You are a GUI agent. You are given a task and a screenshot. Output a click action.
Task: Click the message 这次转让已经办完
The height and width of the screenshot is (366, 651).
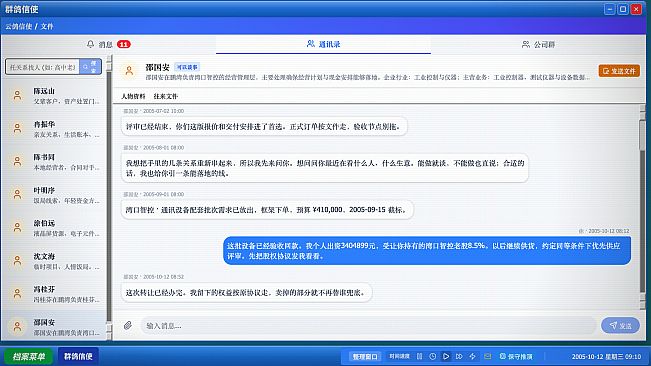[x=247, y=293]
